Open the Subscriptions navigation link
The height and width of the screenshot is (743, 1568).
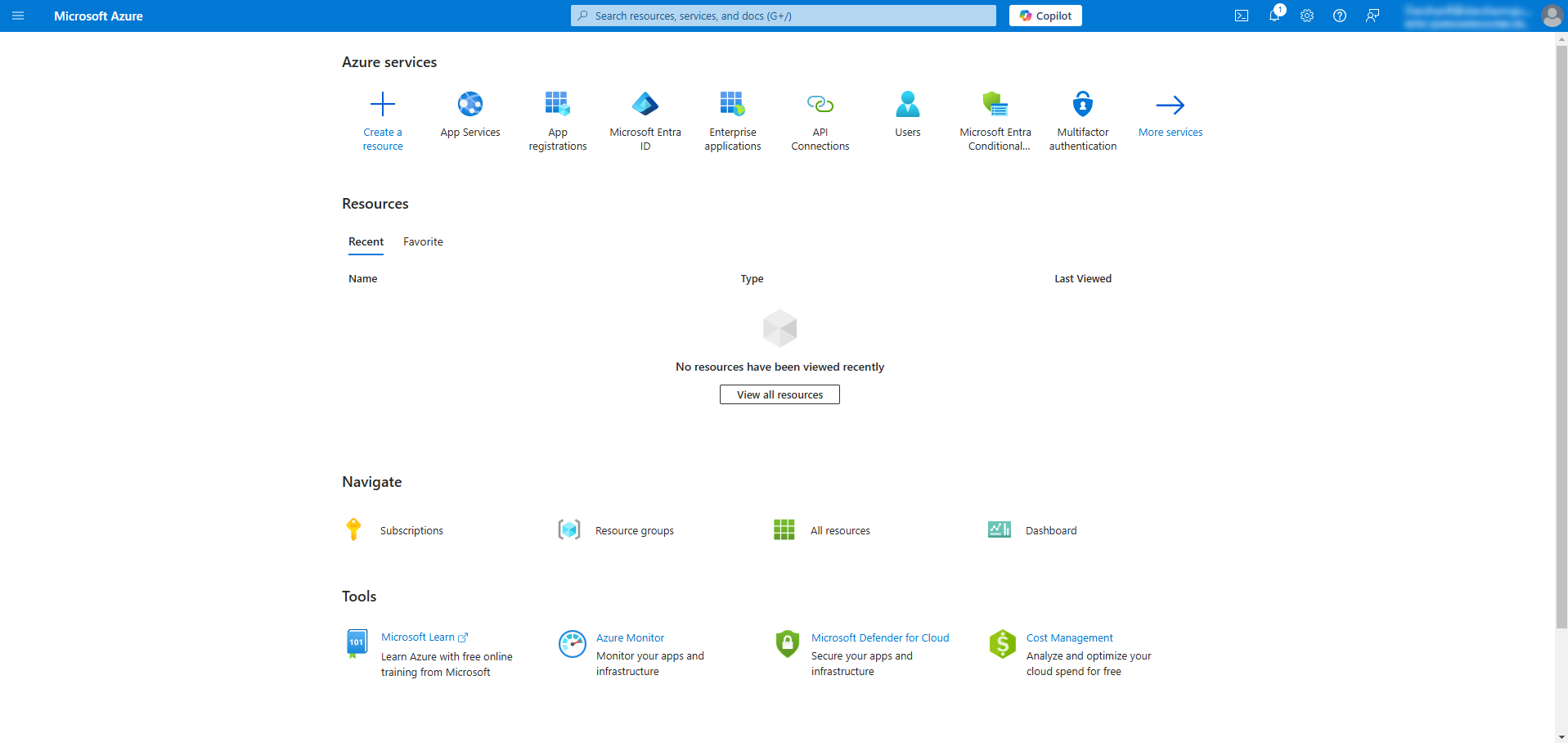click(411, 531)
